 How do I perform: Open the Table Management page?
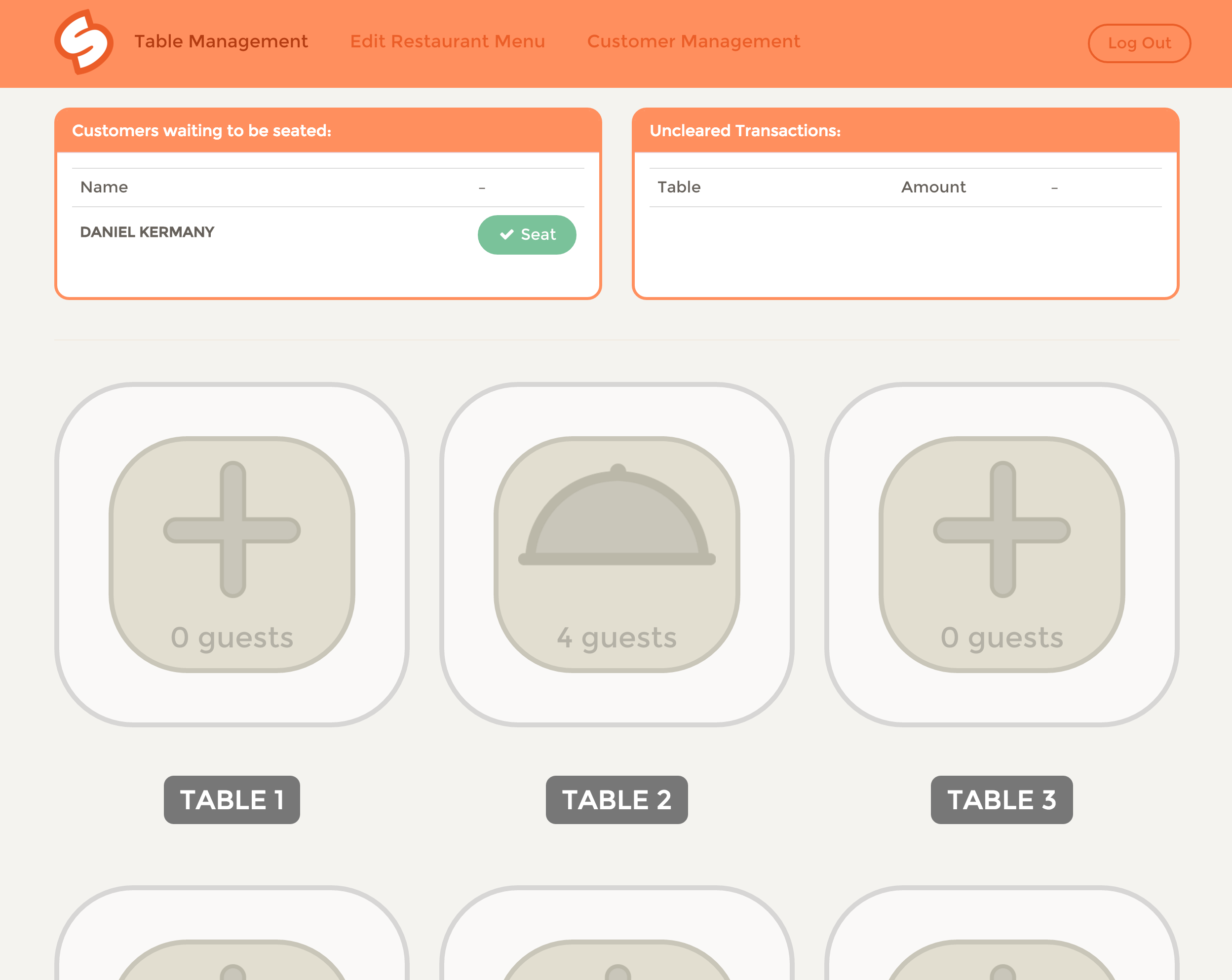(221, 42)
